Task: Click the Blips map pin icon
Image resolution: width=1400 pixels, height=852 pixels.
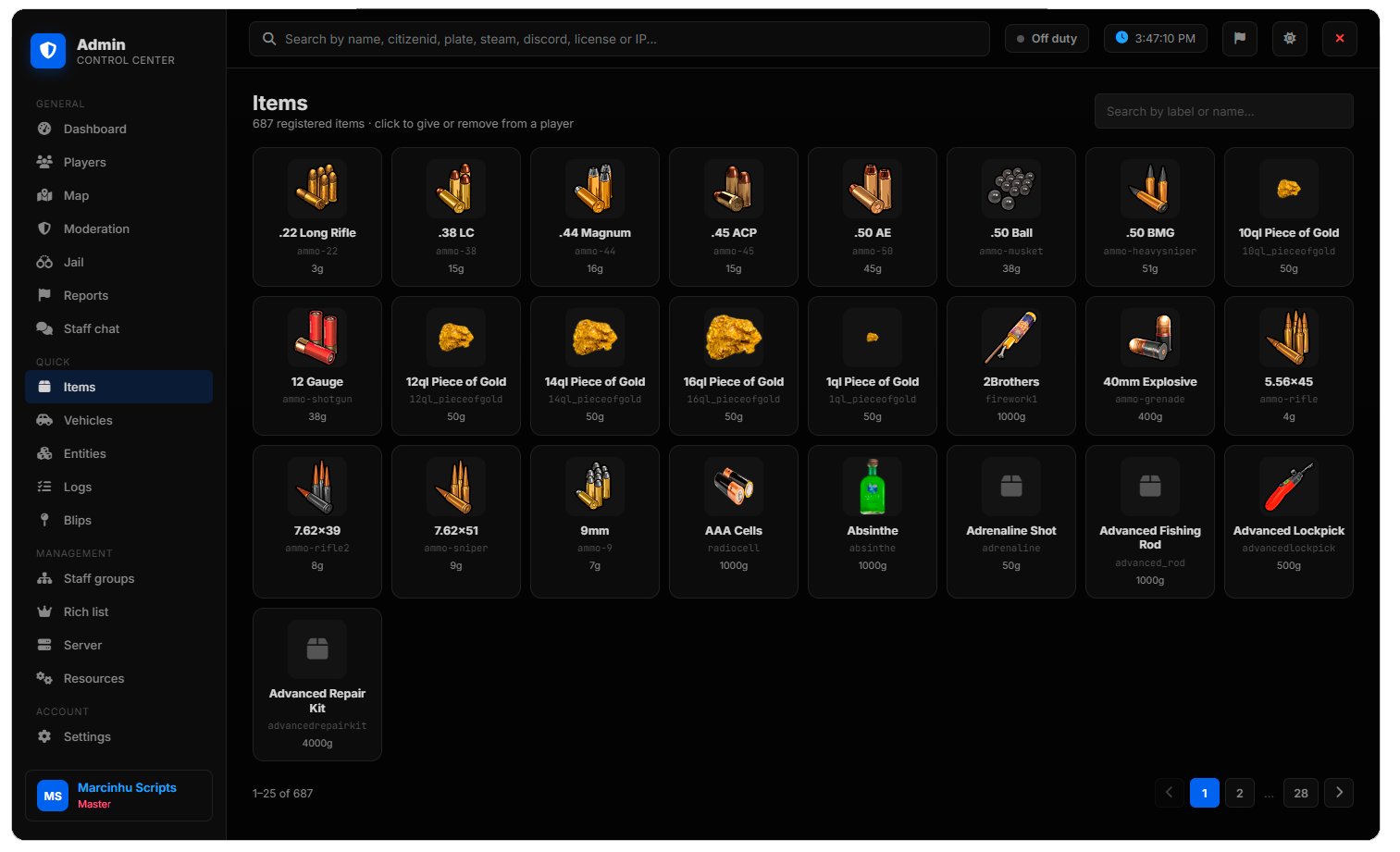Action: [x=44, y=520]
